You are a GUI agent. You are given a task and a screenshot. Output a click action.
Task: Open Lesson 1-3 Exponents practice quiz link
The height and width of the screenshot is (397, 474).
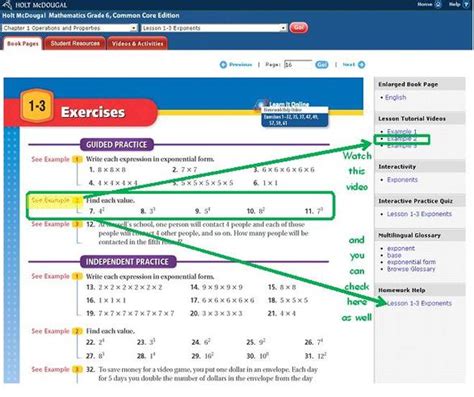[x=419, y=214]
